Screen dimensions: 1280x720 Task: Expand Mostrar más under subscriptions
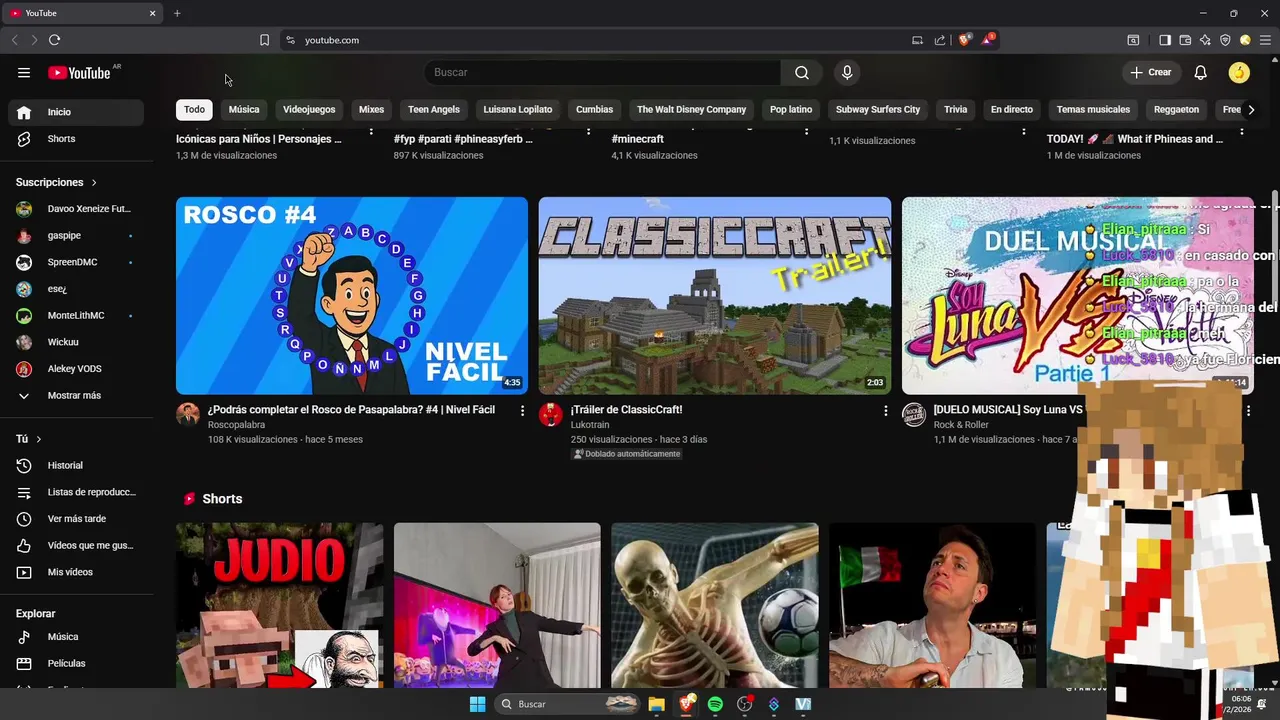click(x=76, y=395)
